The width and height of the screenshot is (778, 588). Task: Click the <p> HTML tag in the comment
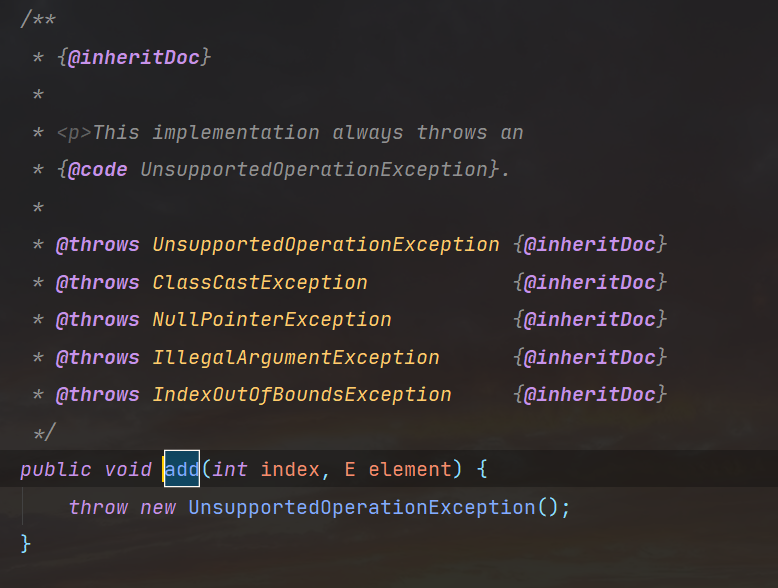click(74, 132)
